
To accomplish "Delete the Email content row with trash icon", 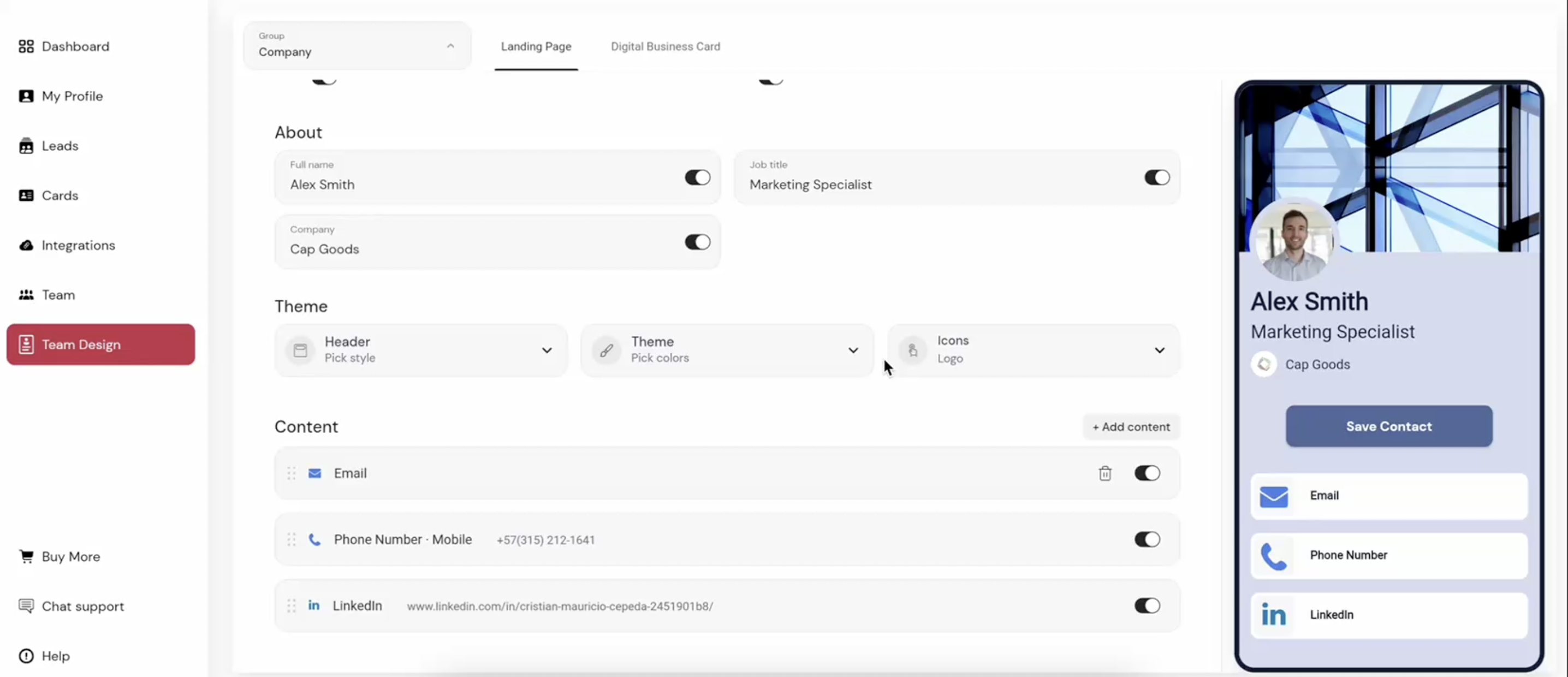I will tap(1105, 474).
